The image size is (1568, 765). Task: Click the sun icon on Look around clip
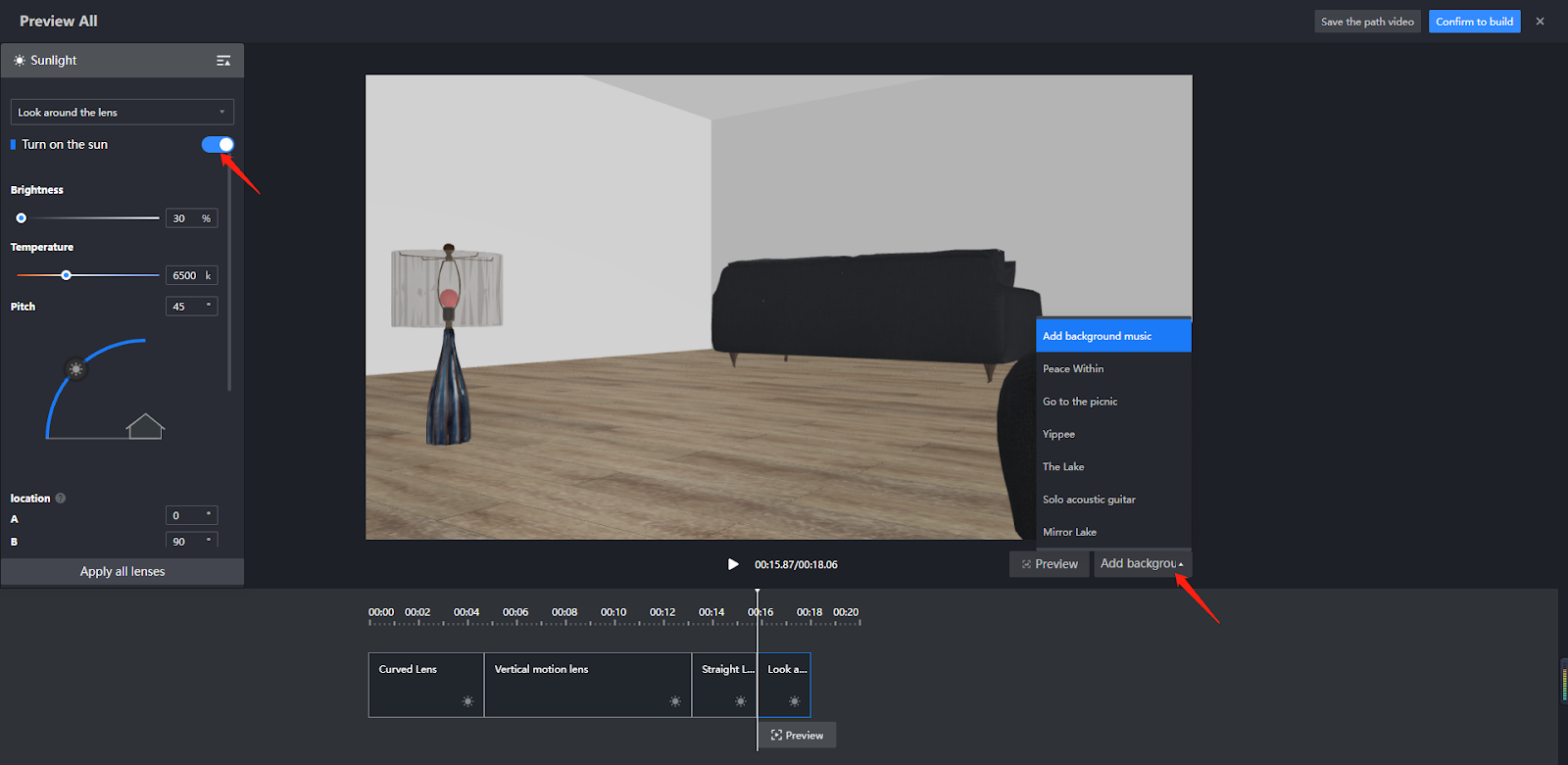tap(794, 701)
